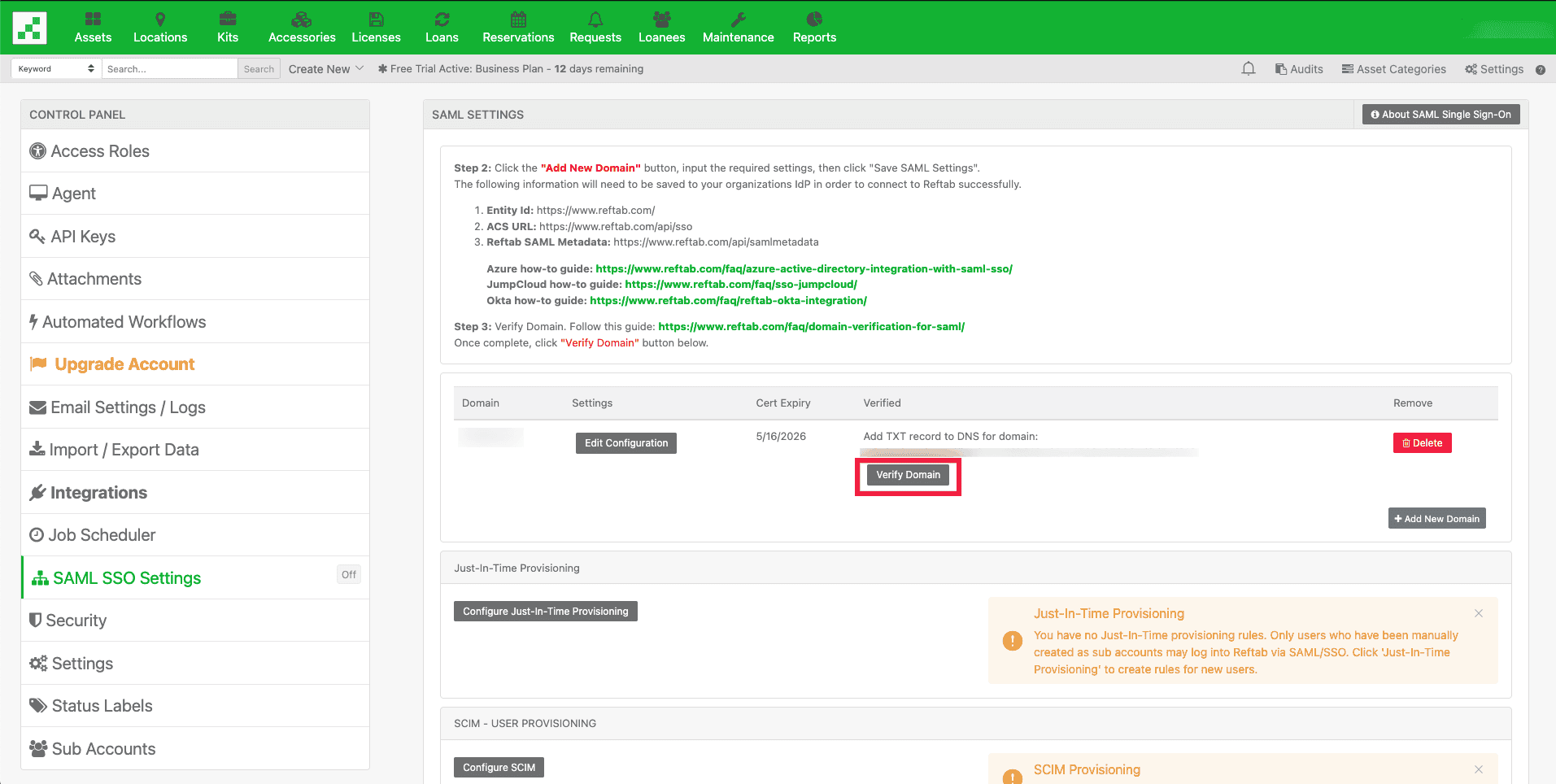Open Loanees people icon
This screenshot has width=1556, height=784.
[662, 19]
